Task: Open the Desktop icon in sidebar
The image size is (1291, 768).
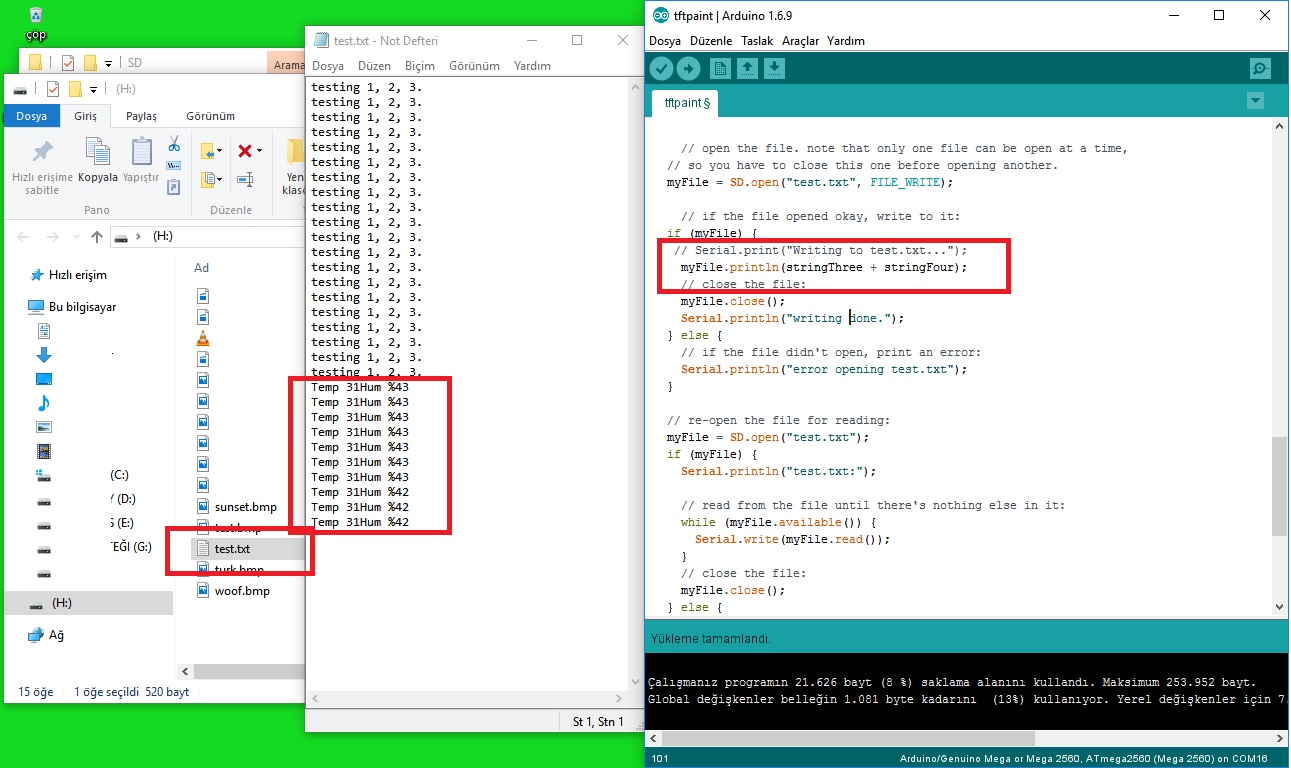Action: (x=43, y=379)
